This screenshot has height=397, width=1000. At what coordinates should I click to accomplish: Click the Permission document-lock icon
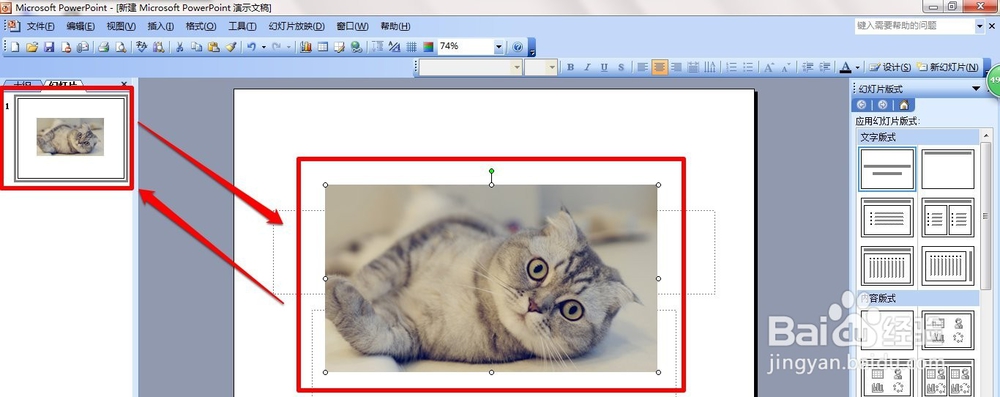click(66, 47)
